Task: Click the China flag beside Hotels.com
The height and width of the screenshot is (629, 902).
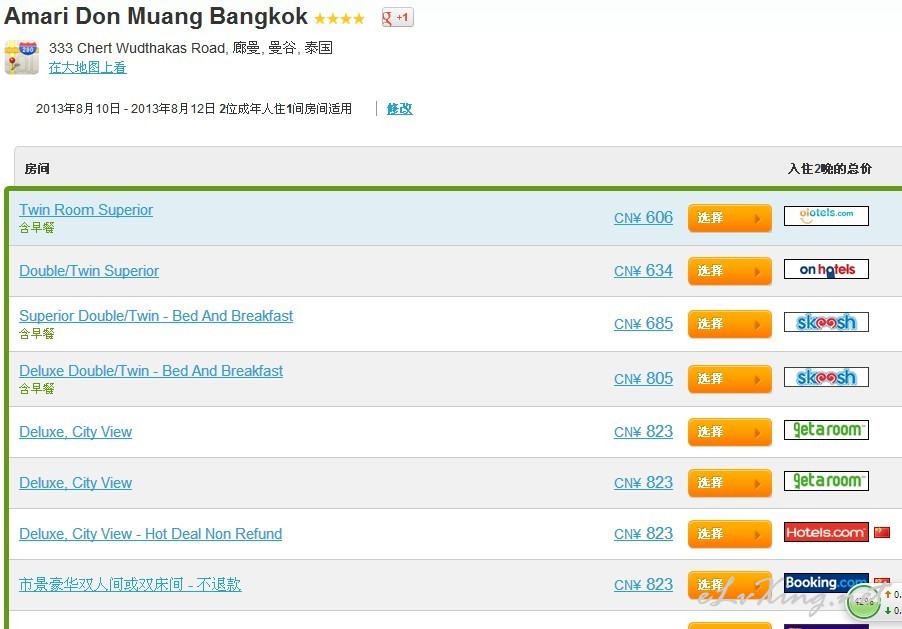Action: click(x=882, y=532)
